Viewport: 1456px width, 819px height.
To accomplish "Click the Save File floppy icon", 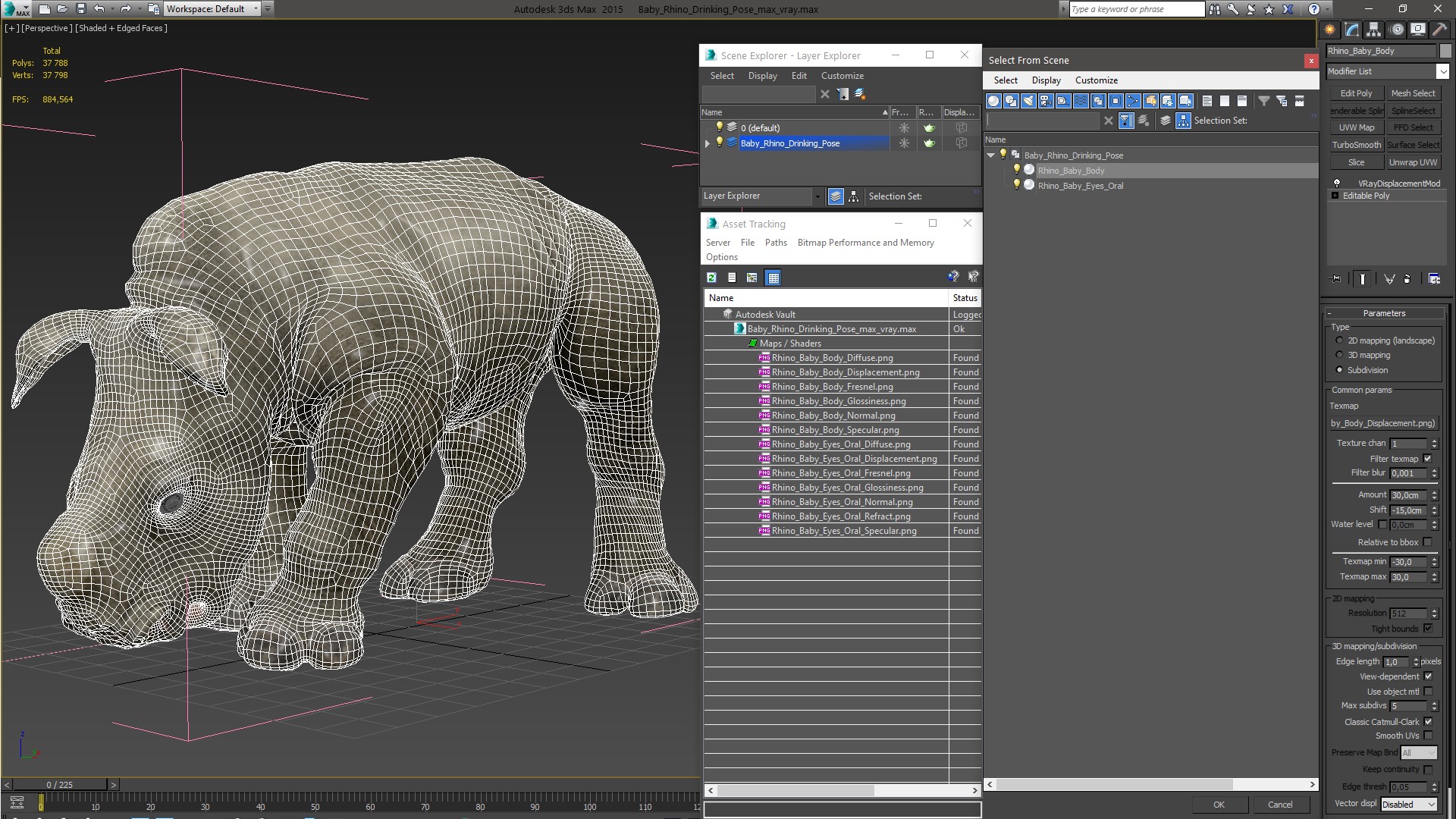I will coord(81,9).
